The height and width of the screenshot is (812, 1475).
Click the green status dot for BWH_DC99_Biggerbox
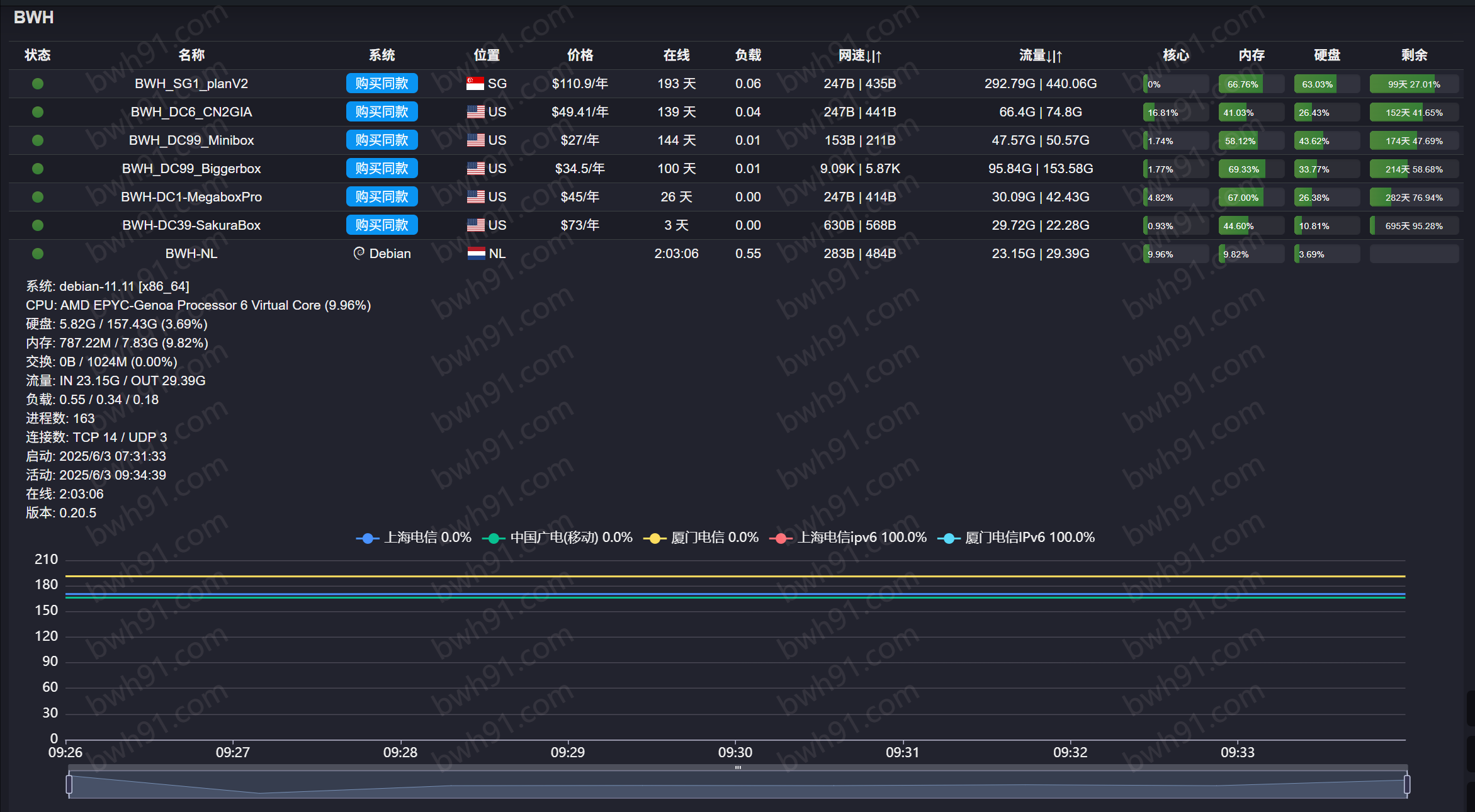(x=38, y=169)
